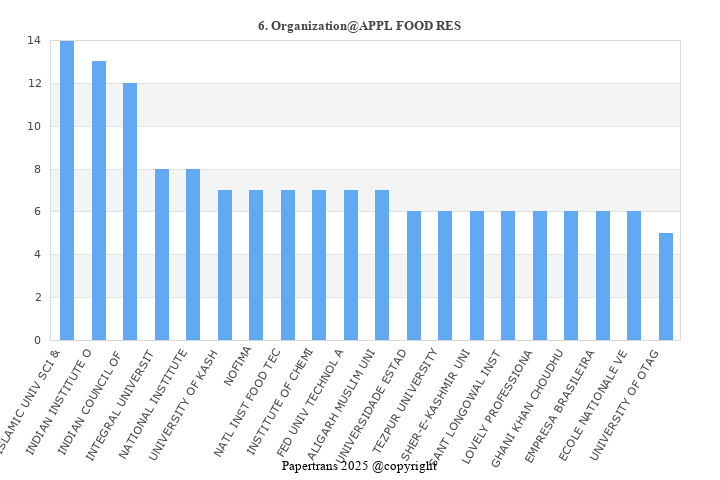Click the UNIVERSITY OF OTAG bar
The width and height of the screenshot is (720, 480).
click(666, 286)
